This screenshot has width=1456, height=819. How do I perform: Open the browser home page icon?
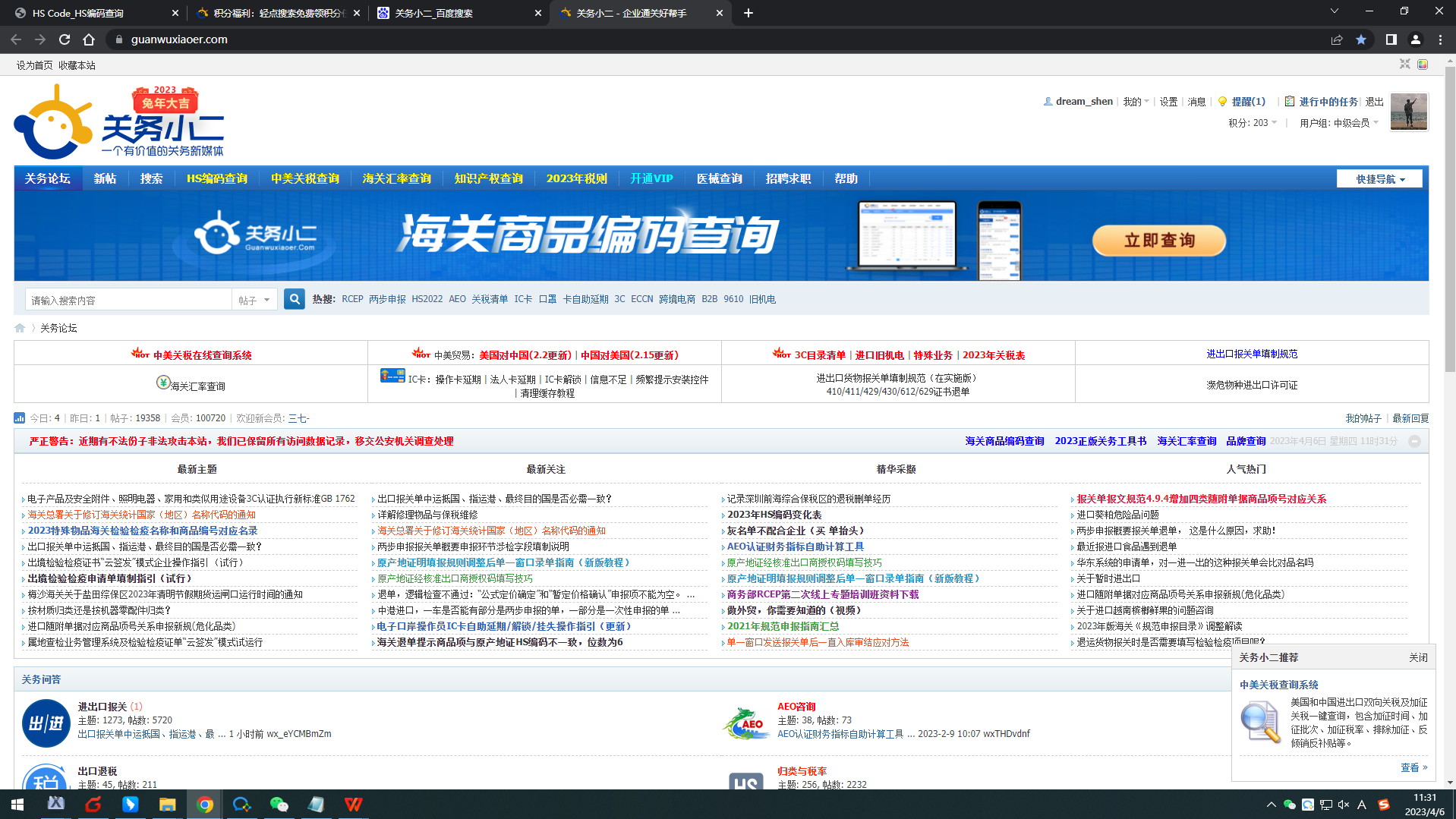click(x=89, y=39)
